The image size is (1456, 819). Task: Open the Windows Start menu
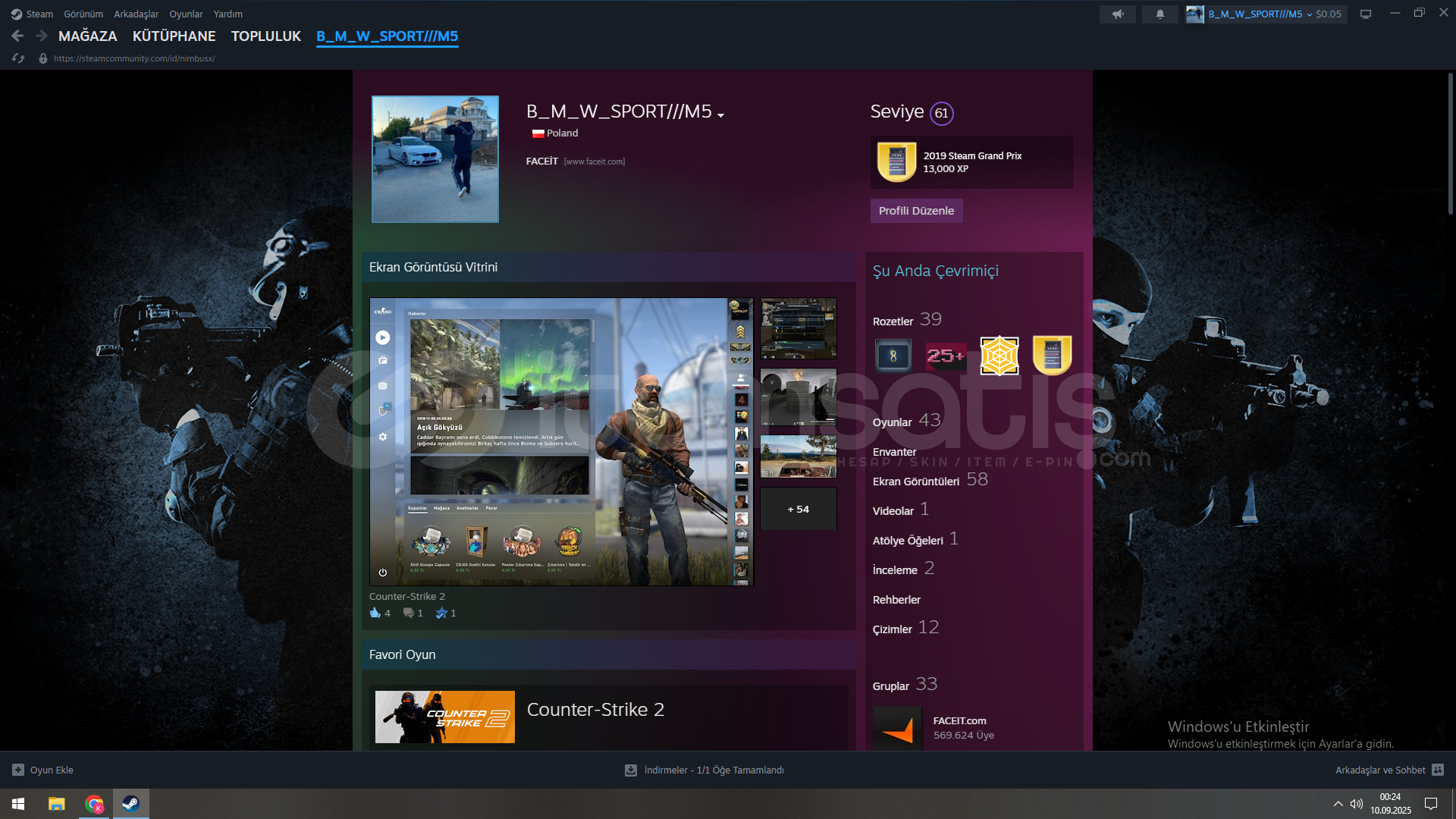point(18,804)
